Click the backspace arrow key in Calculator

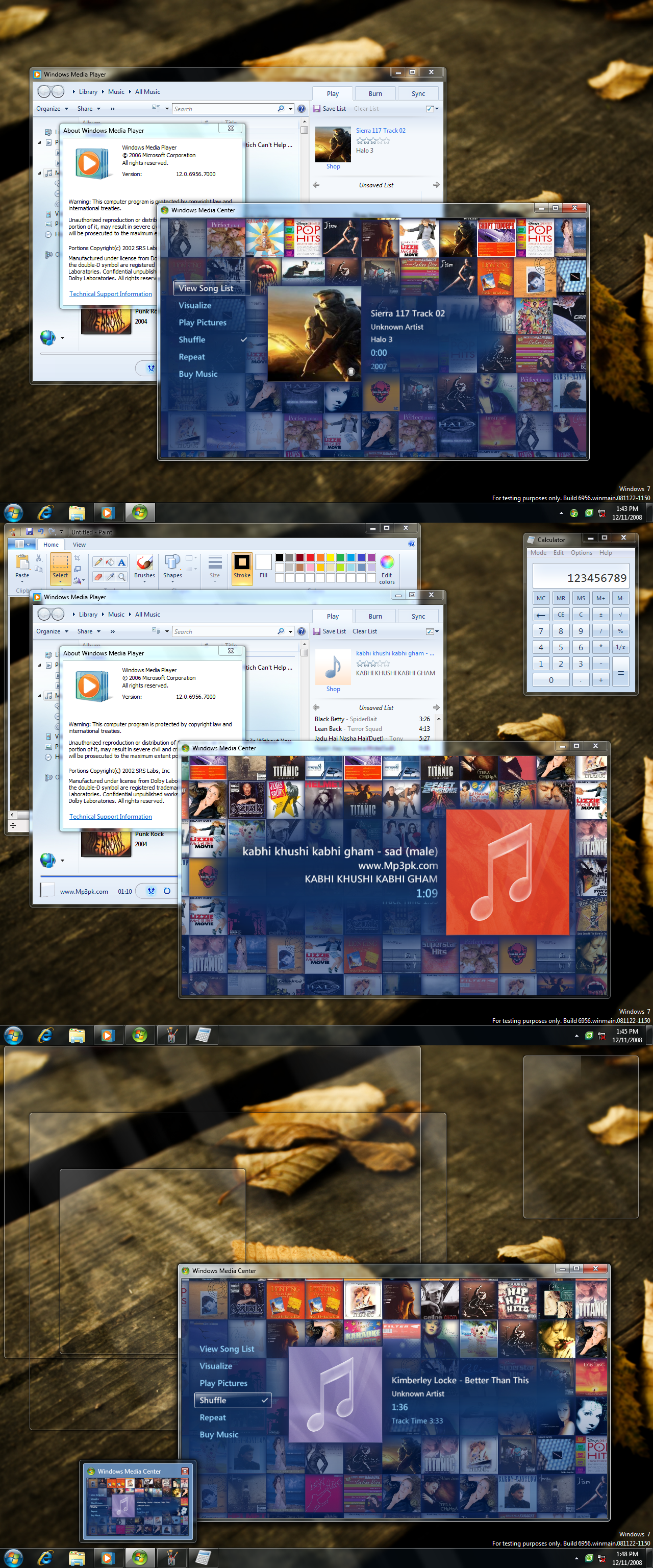coord(541,614)
